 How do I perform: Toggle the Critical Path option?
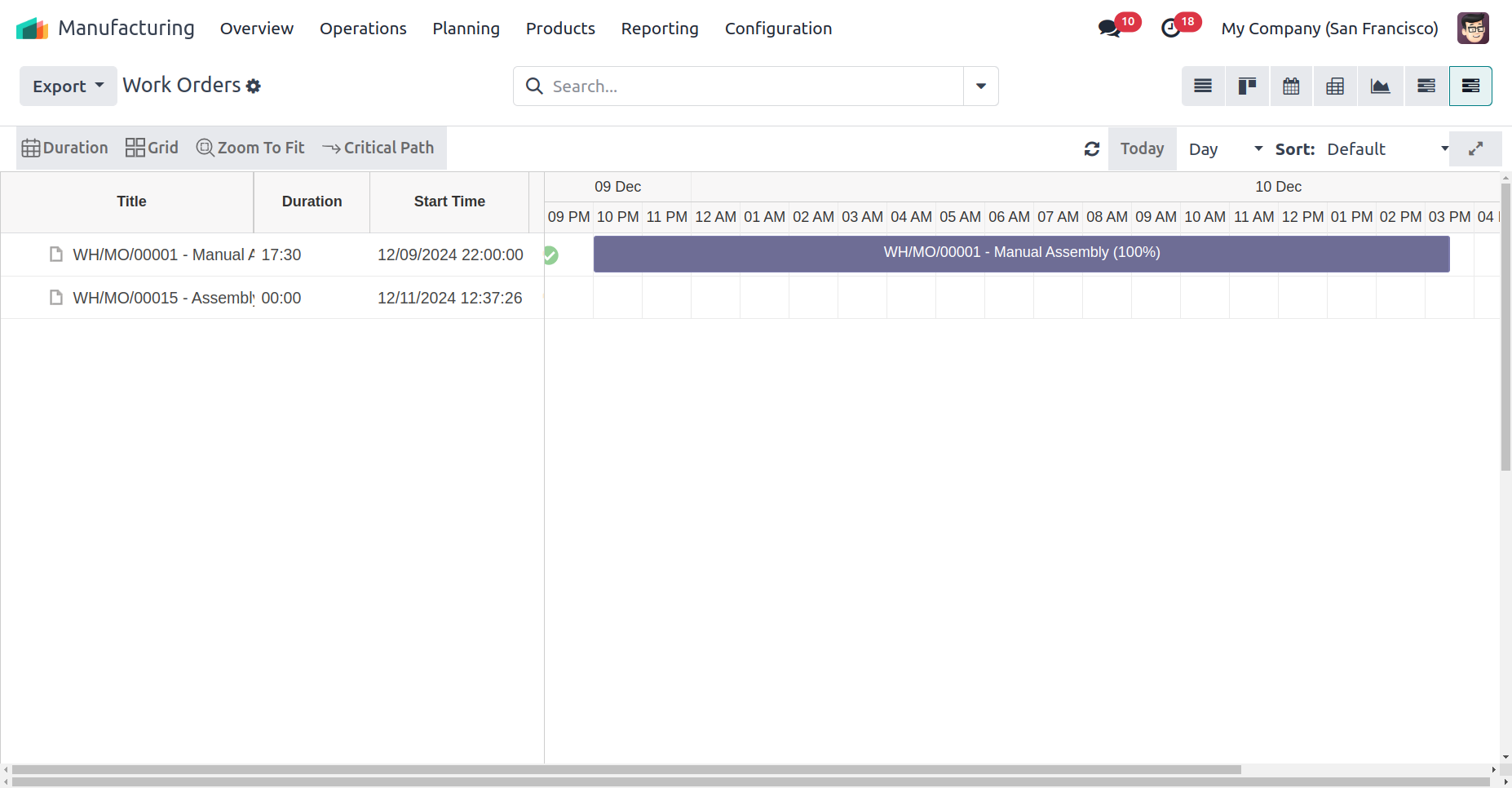(378, 148)
